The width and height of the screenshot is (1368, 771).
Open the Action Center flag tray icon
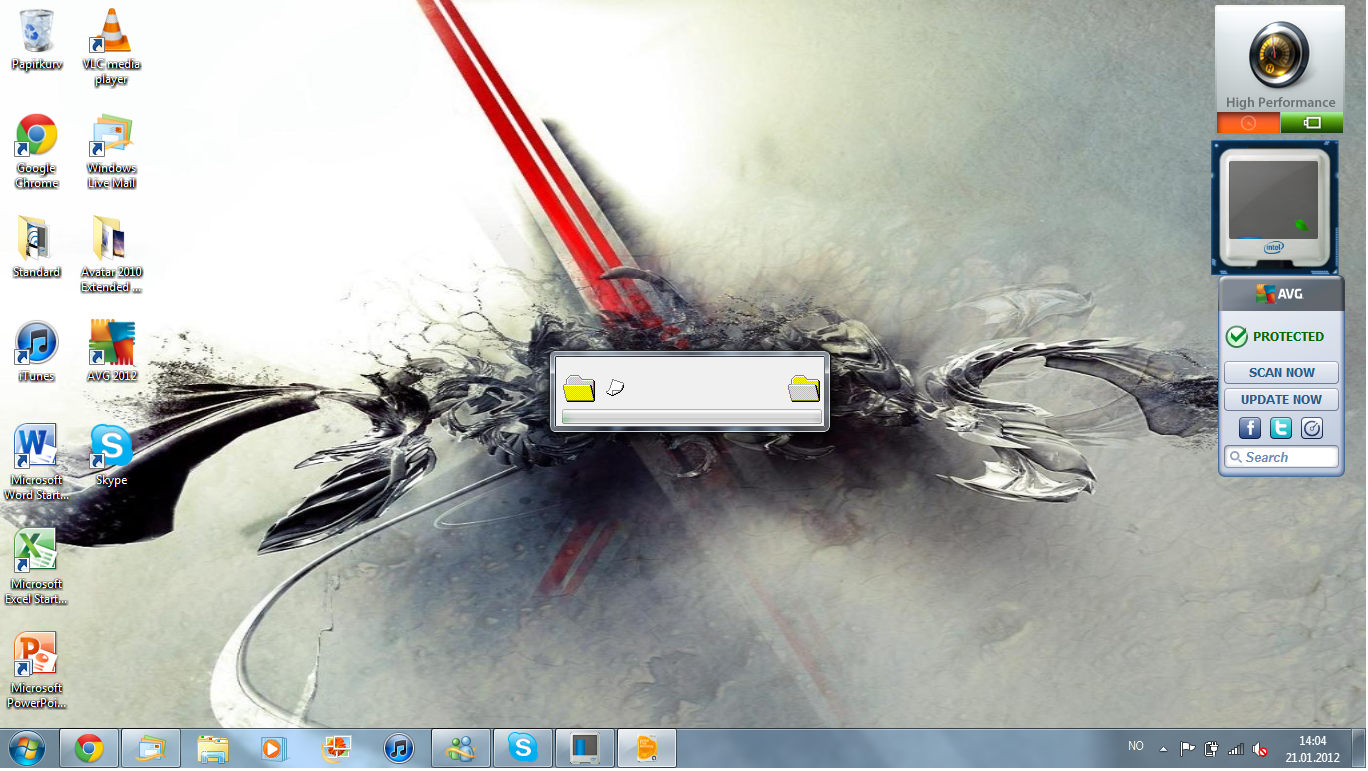click(1187, 749)
